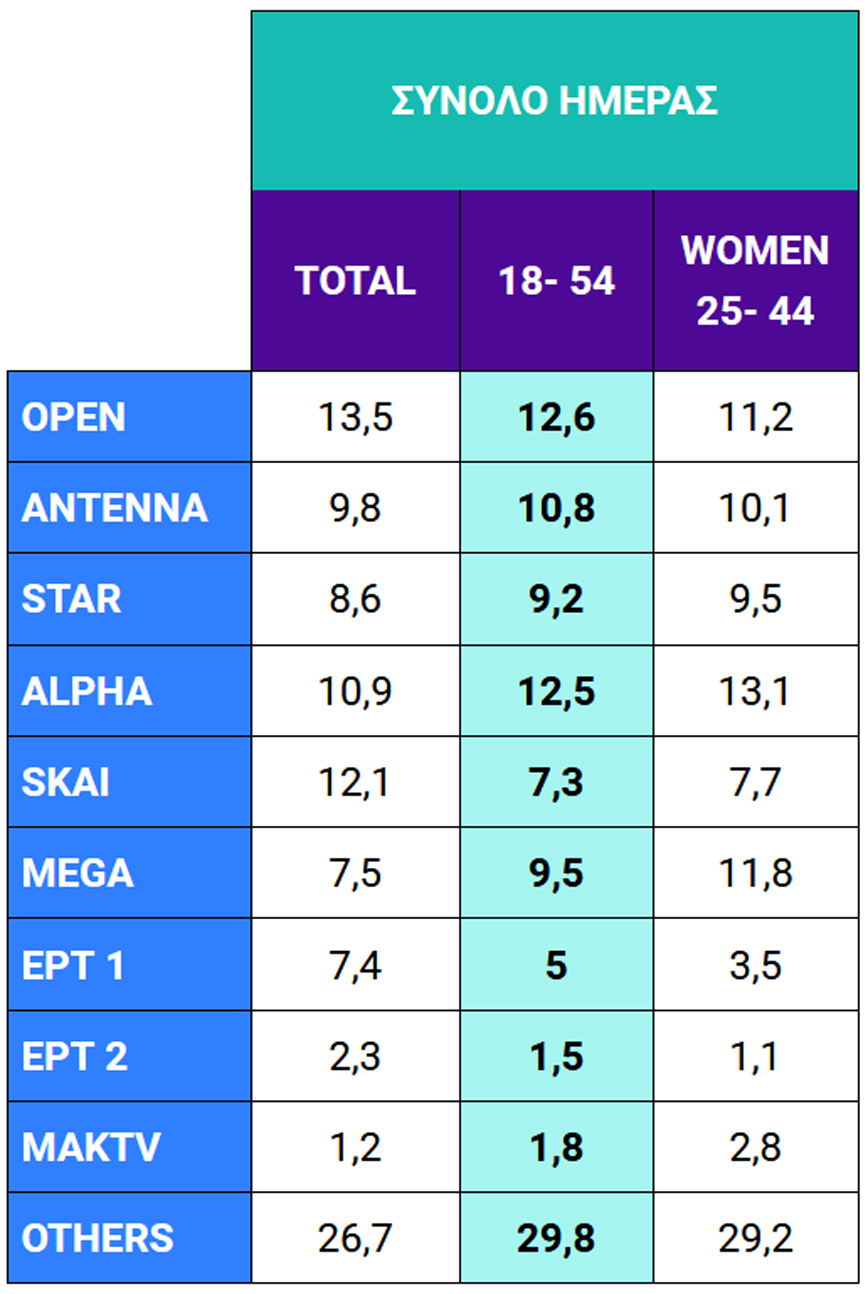Select the SKAI row label
Screen dimensions: 868x1294
coord(65,782)
